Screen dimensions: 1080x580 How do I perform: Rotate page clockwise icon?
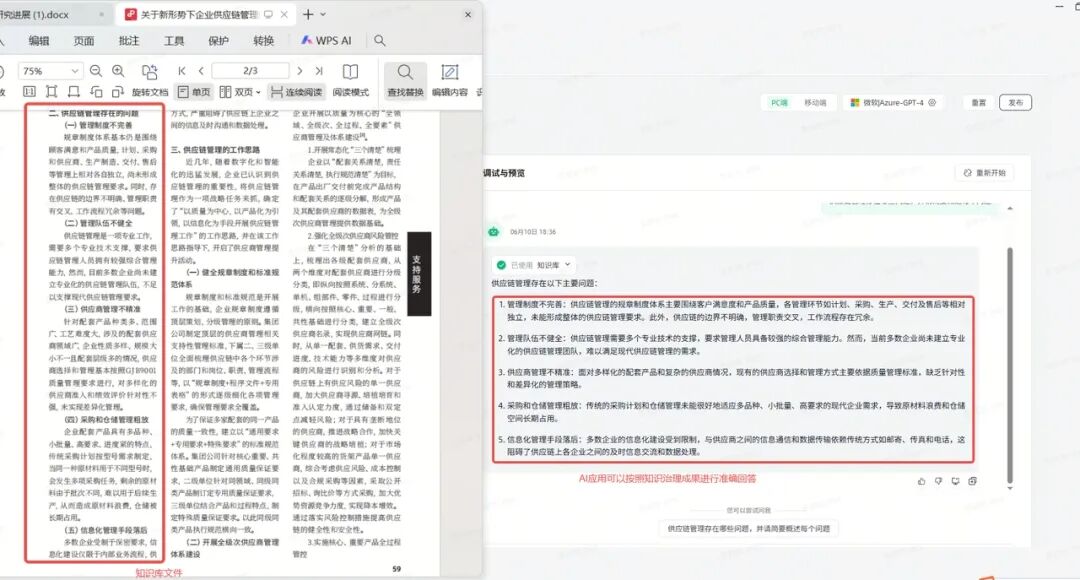click(x=118, y=92)
